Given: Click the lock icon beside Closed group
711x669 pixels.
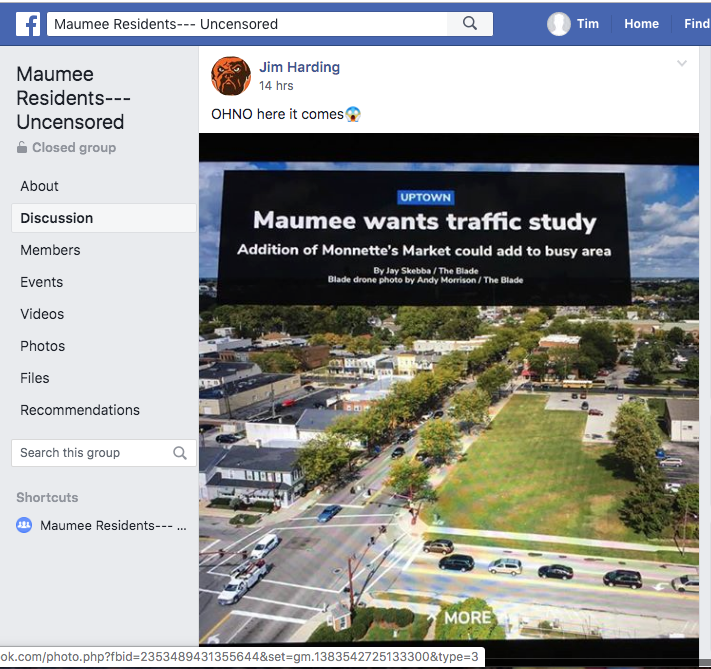Looking at the screenshot, I should coord(22,148).
